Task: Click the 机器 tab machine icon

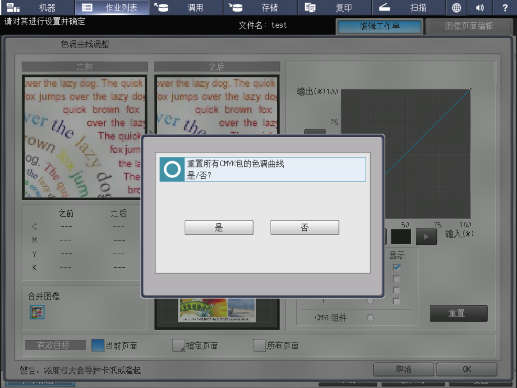Action: 14,7
